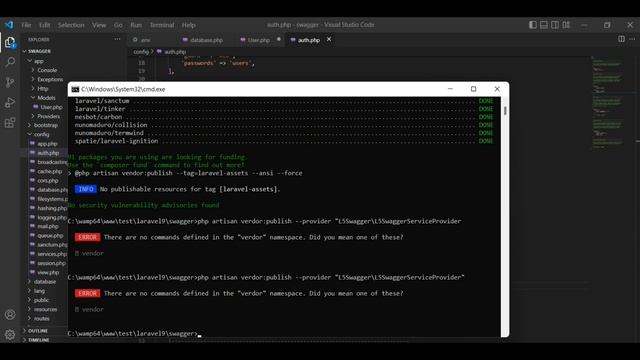Viewport: 640px width, 360px height.
Task: Open app.php in the explorer
Action: click(x=47, y=144)
